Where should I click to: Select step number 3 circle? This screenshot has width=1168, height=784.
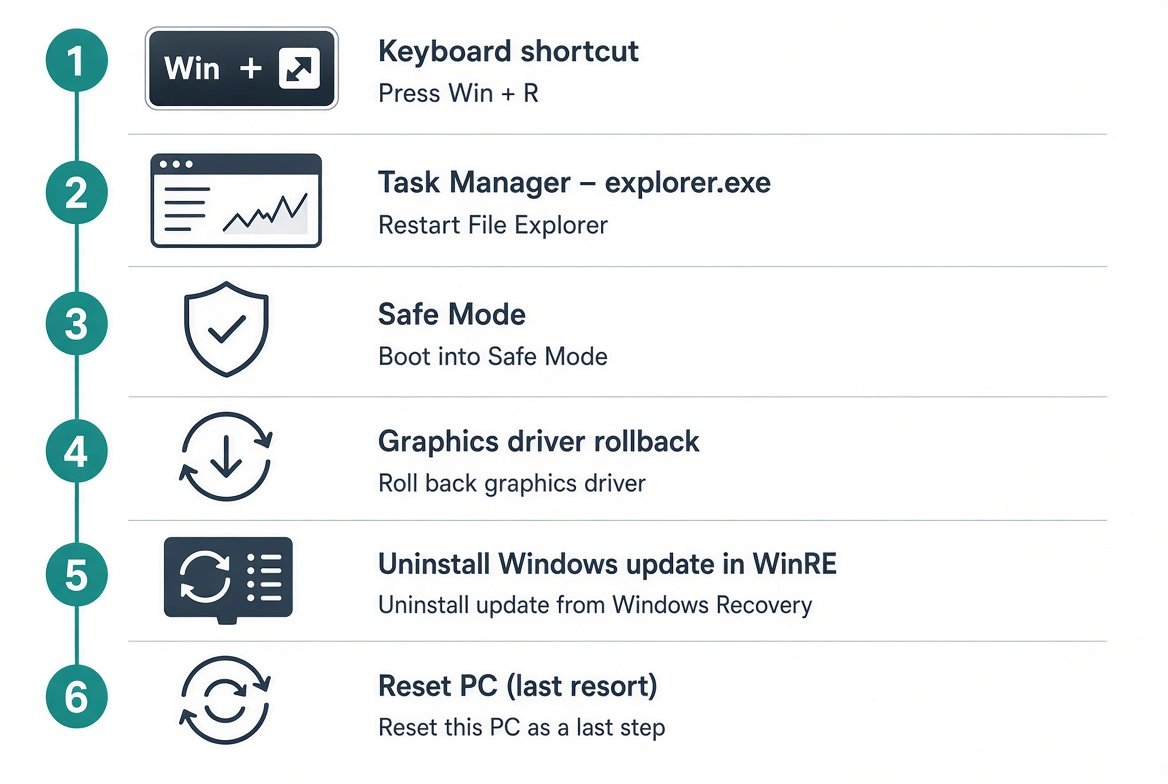coord(77,324)
